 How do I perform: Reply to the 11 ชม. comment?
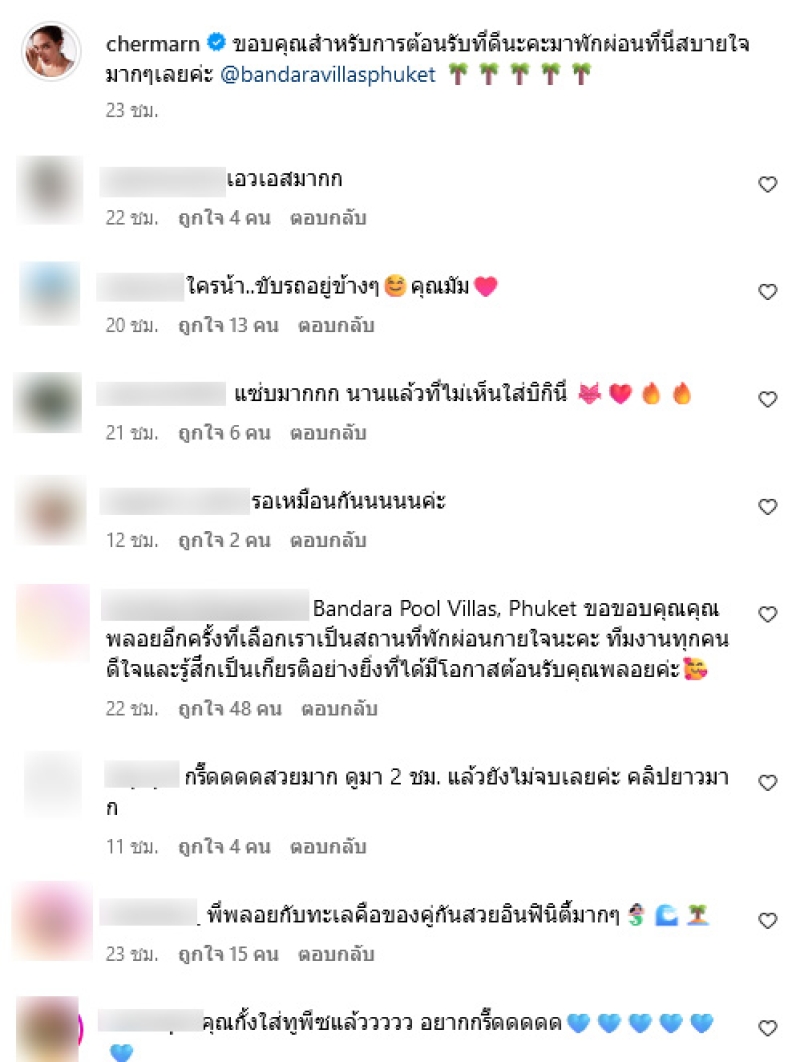pyautogui.click(x=328, y=847)
